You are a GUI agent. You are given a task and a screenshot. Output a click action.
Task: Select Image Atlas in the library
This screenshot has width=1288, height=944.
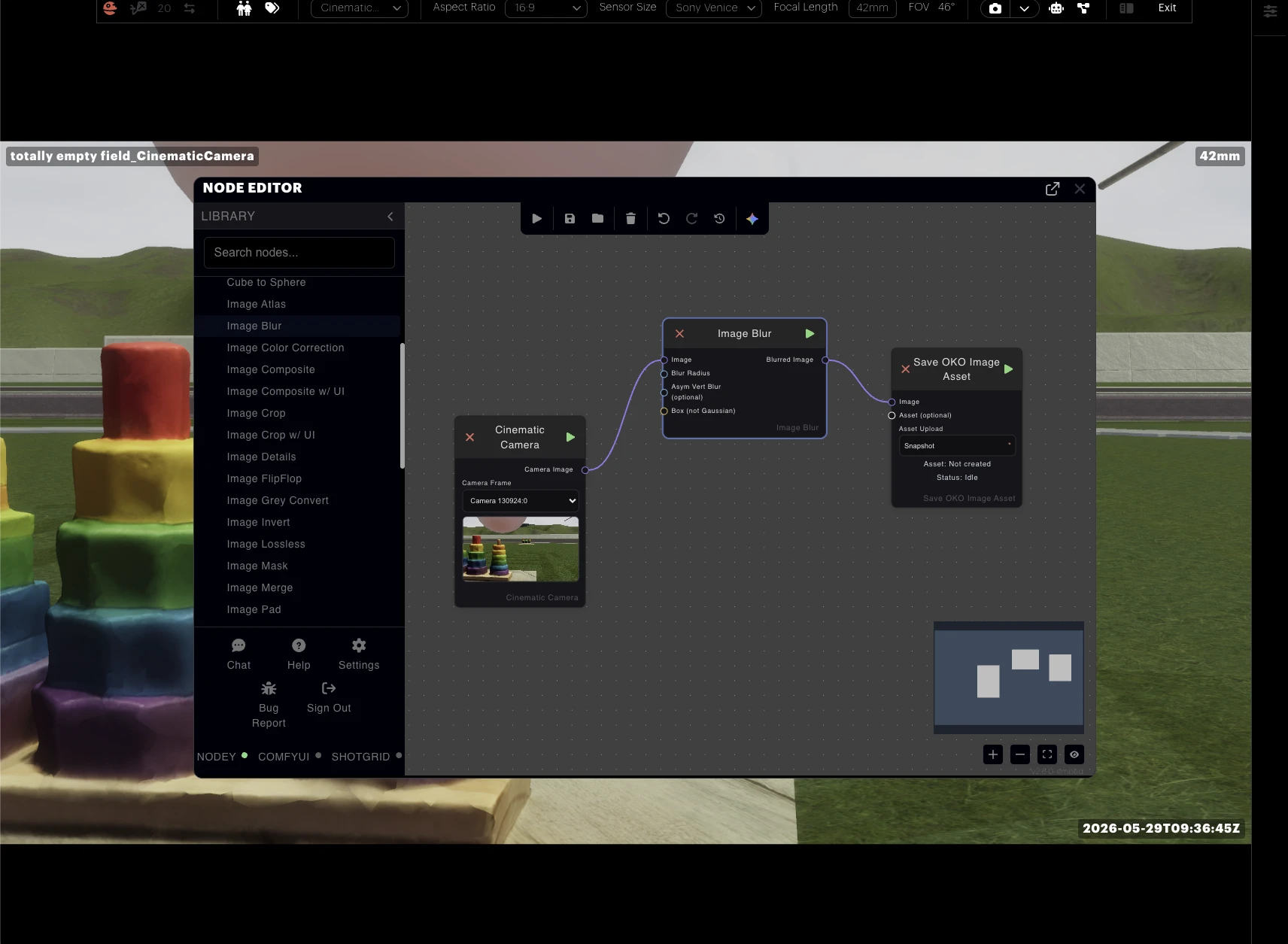(x=257, y=305)
